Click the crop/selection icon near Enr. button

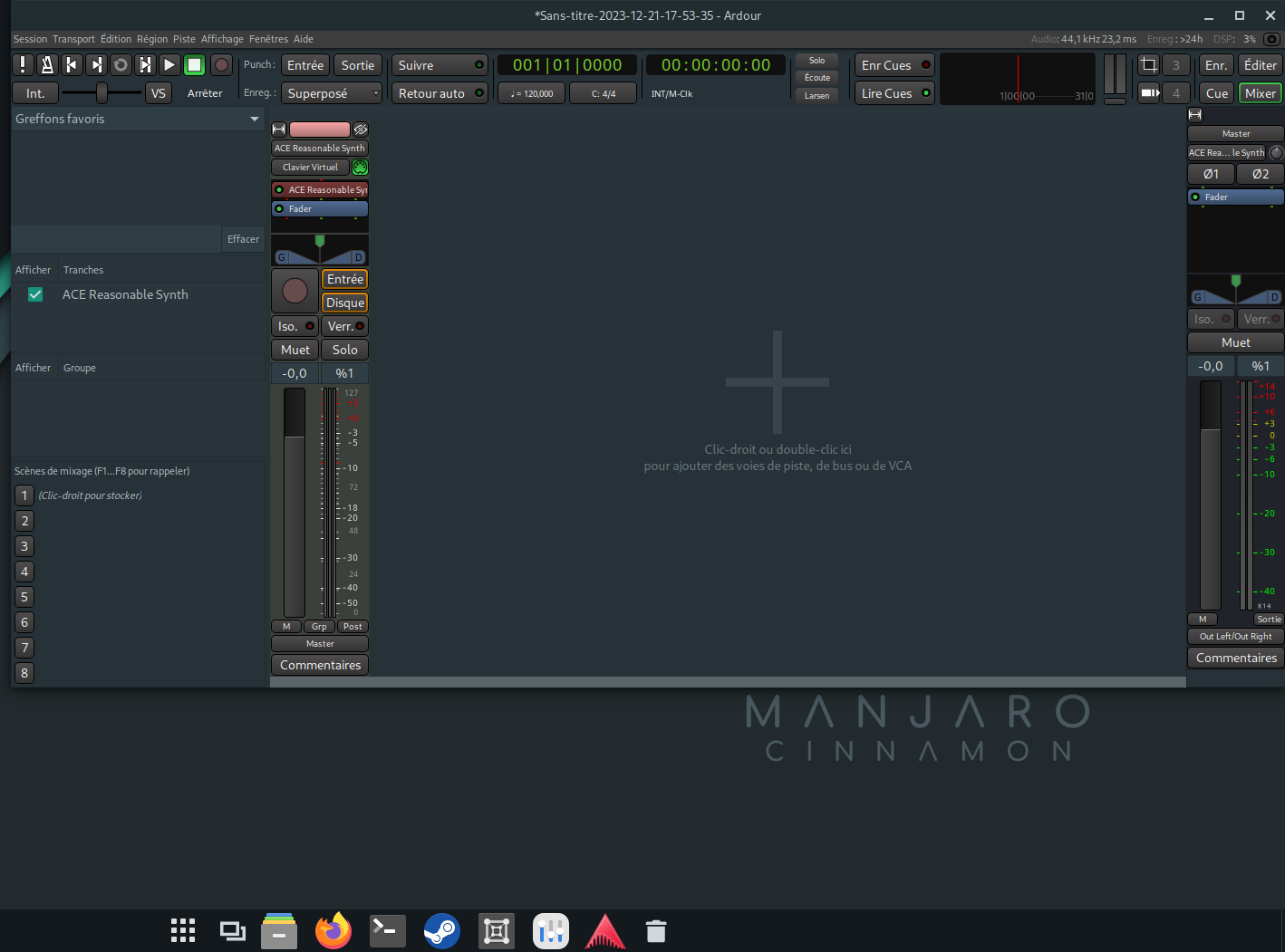pyautogui.click(x=1149, y=65)
